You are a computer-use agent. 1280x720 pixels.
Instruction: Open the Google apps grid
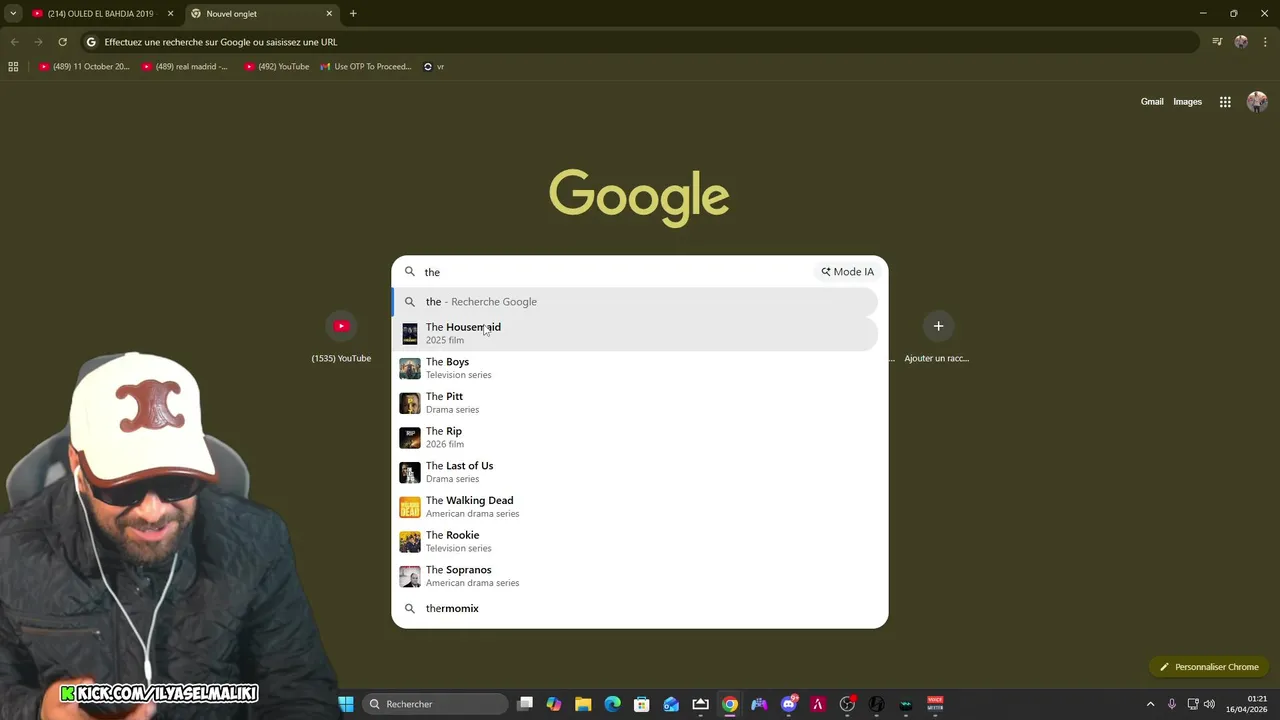(x=1225, y=101)
